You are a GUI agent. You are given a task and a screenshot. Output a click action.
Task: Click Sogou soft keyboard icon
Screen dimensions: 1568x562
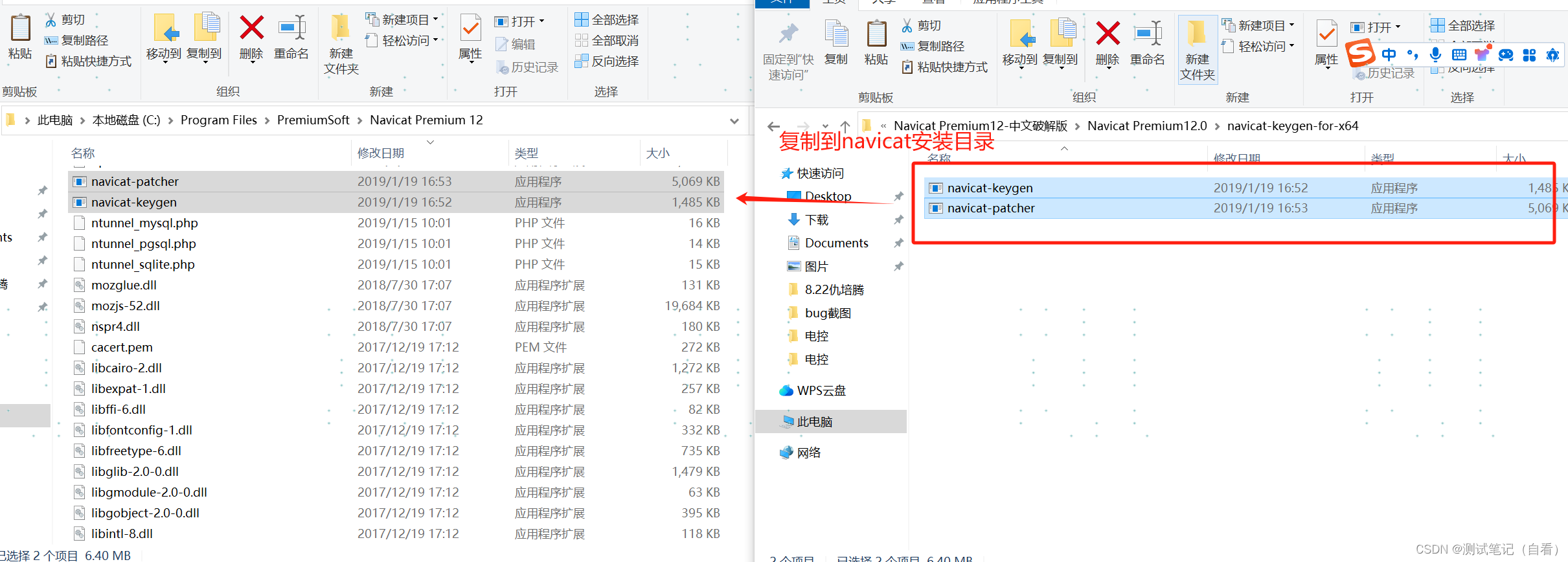tap(1459, 55)
